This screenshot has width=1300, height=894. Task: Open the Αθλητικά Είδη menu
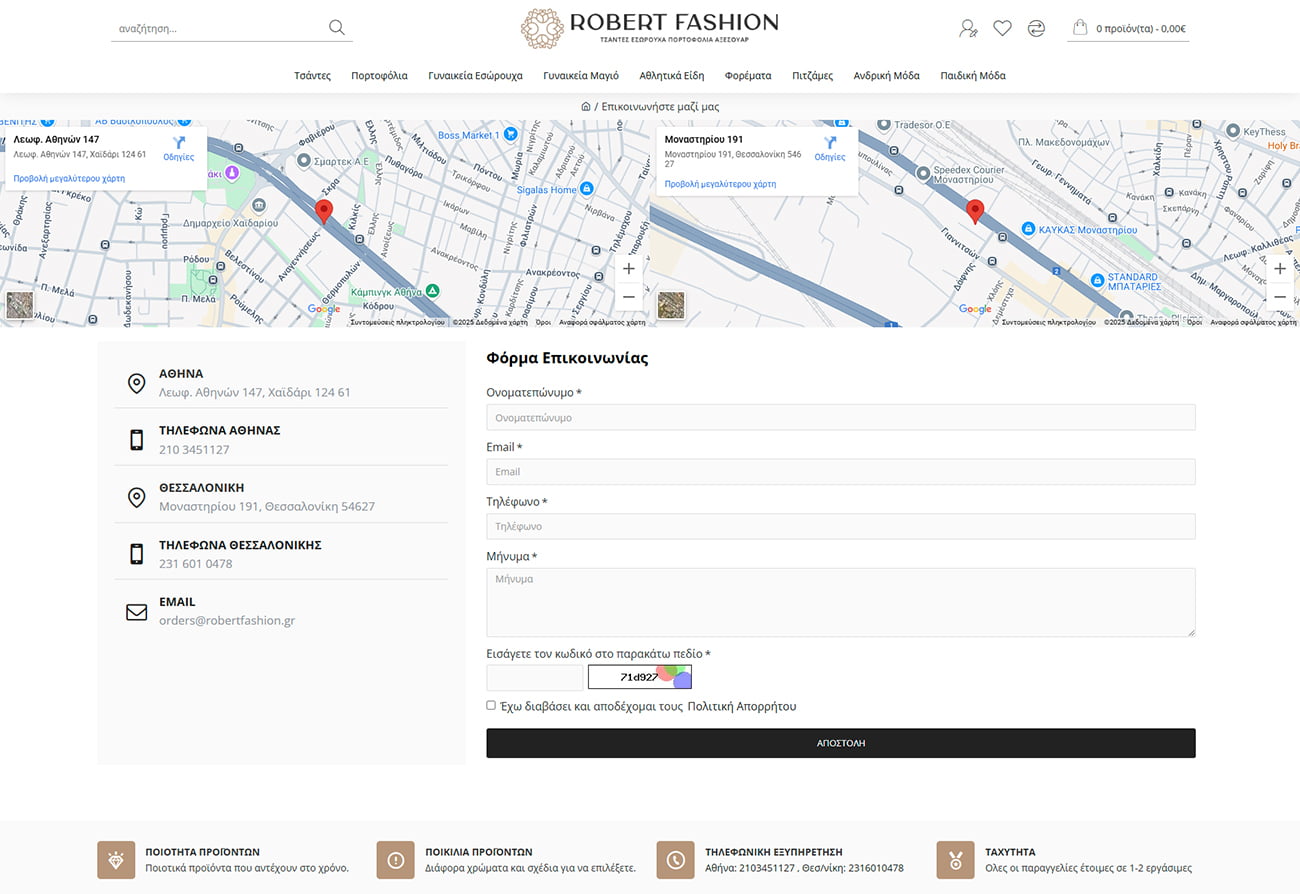[672, 76]
